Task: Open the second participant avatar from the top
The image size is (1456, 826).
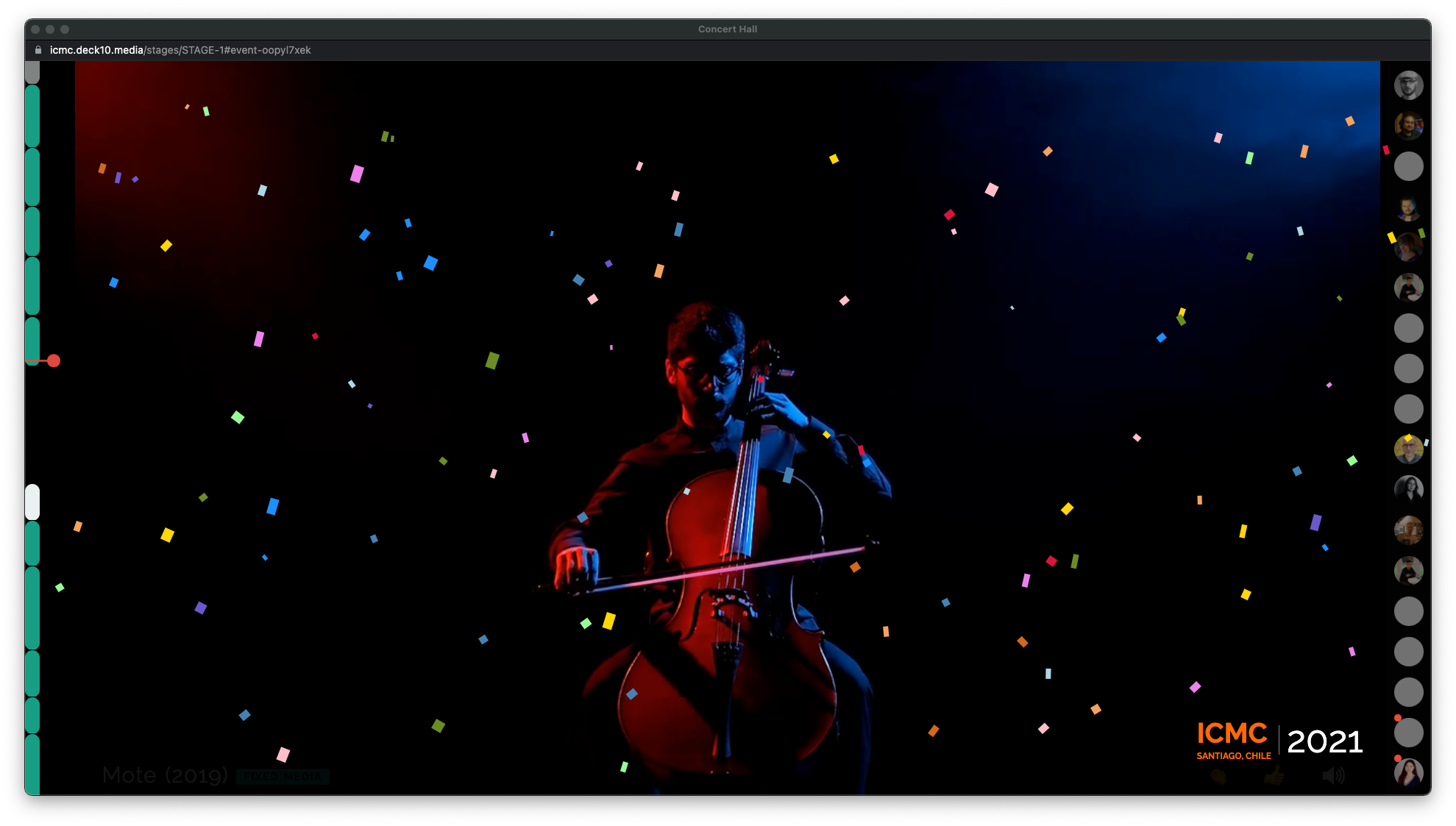Action: pyautogui.click(x=1408, y=126)
